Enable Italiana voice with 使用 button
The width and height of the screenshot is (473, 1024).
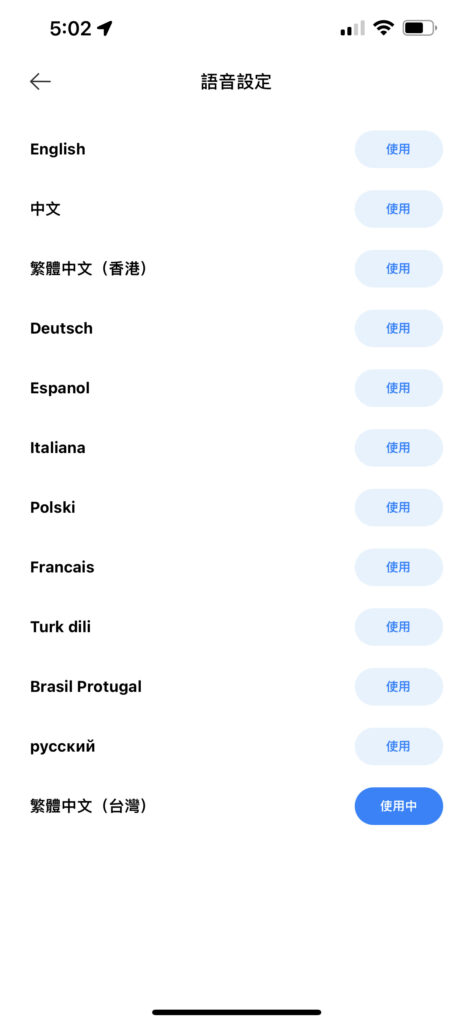click(x=399, y=448)
